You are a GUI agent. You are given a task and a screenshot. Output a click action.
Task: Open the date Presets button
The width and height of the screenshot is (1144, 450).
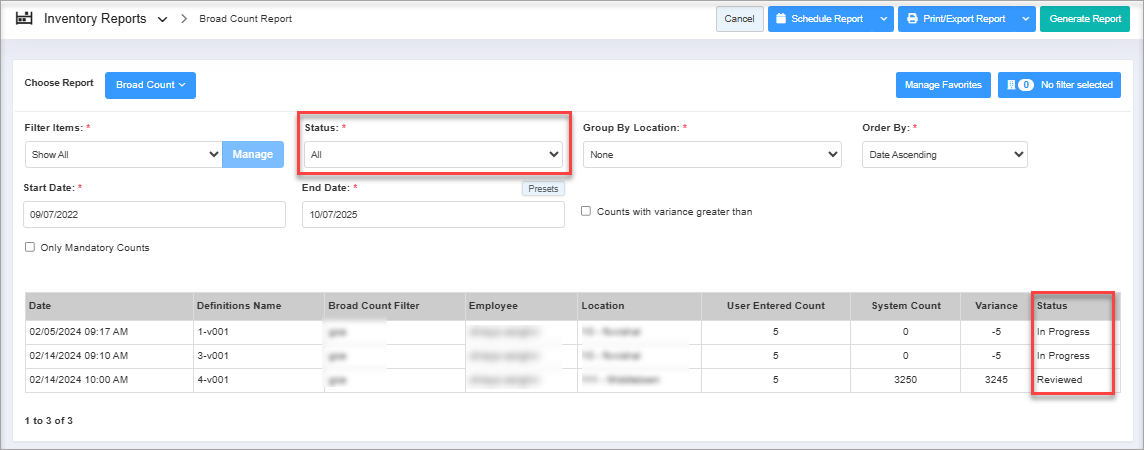pyautogui.click(x=543, y=188)
